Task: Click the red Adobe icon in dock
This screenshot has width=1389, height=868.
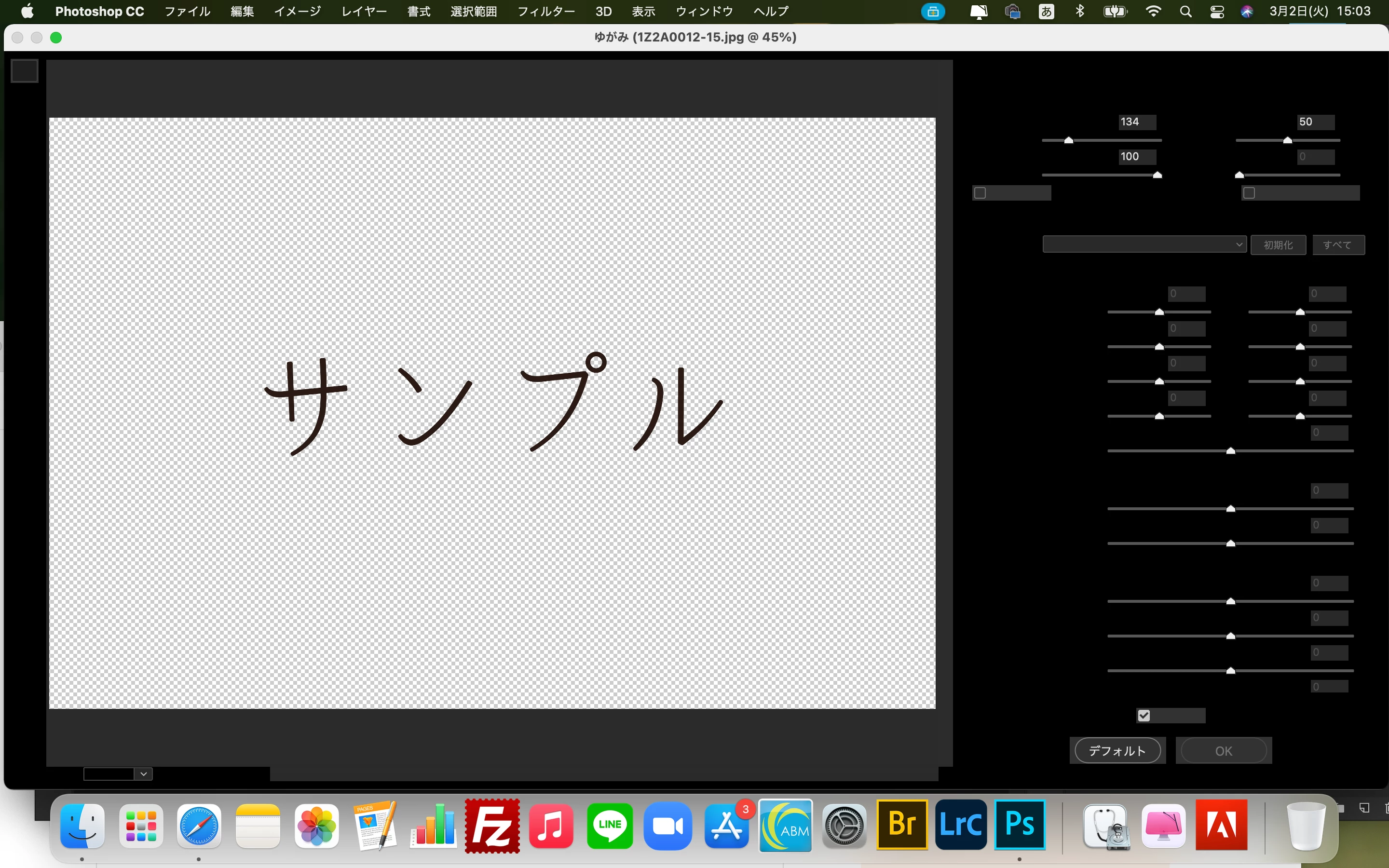Action: pos(1221,825)
